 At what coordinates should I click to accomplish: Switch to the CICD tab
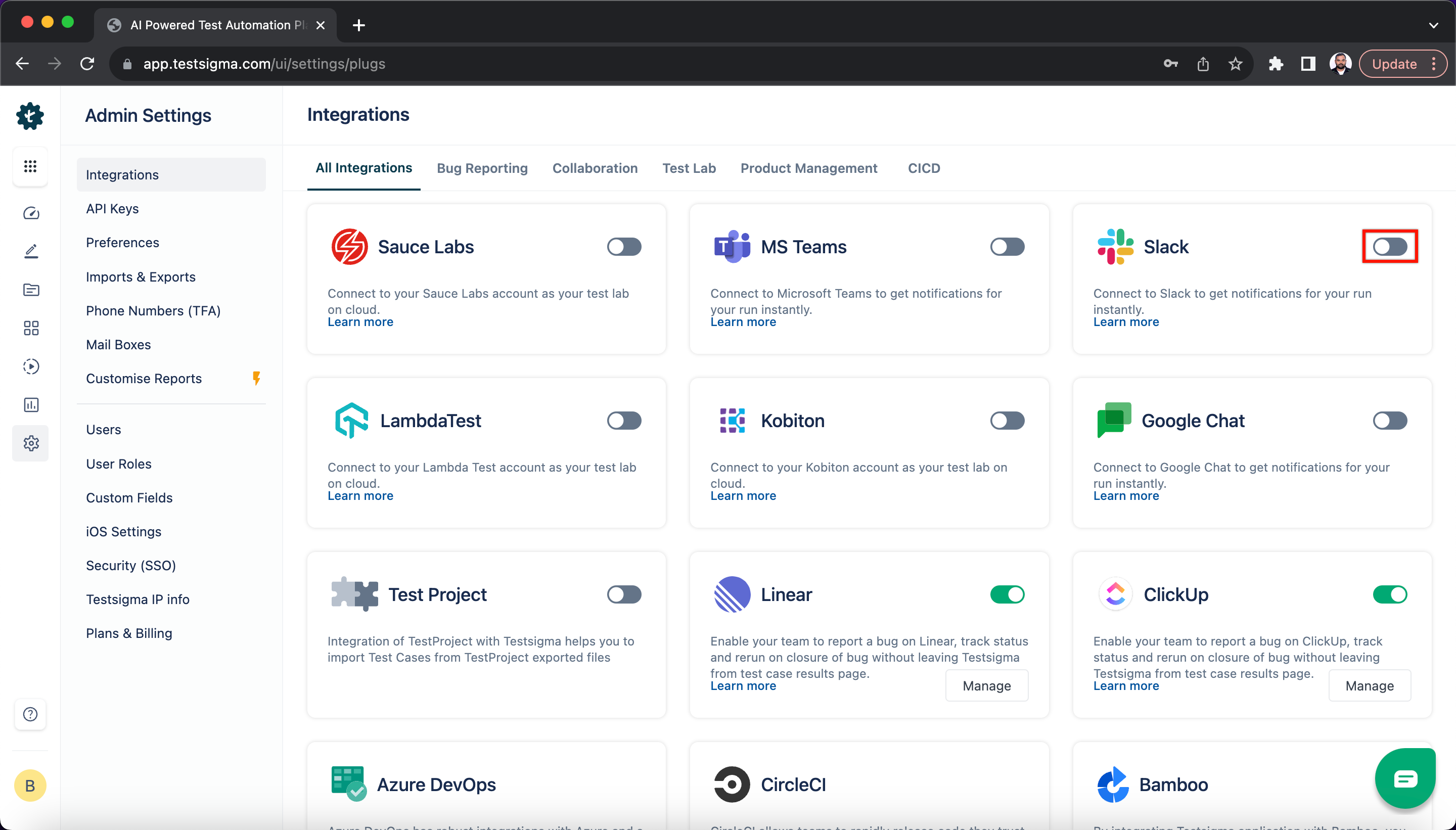pos(924,168)
